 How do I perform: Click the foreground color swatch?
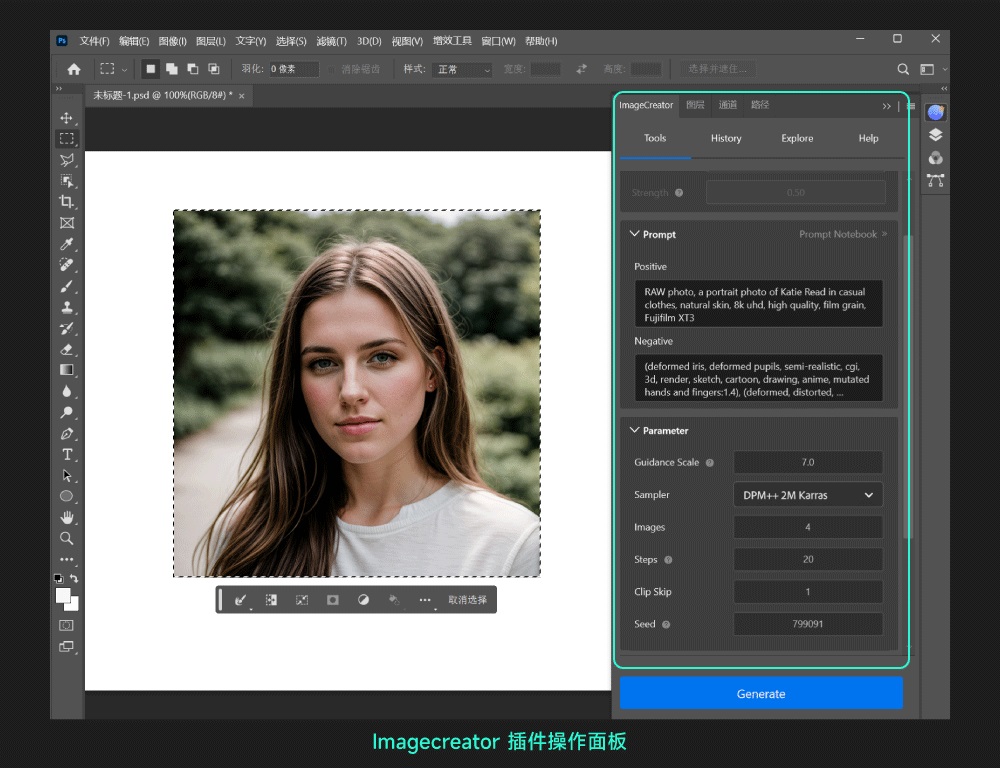(62, 593)
